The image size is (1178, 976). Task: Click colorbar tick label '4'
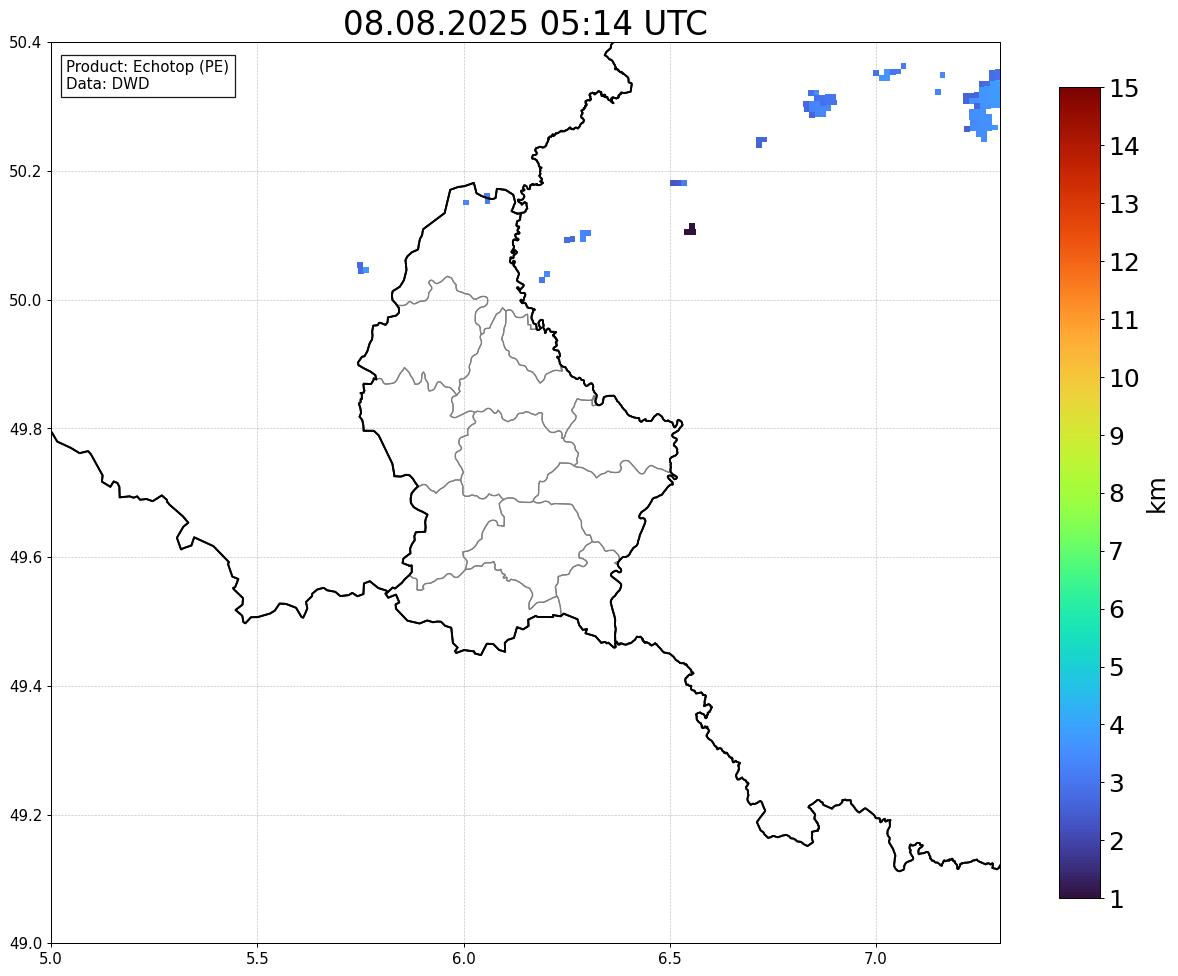click(1116, 726)
